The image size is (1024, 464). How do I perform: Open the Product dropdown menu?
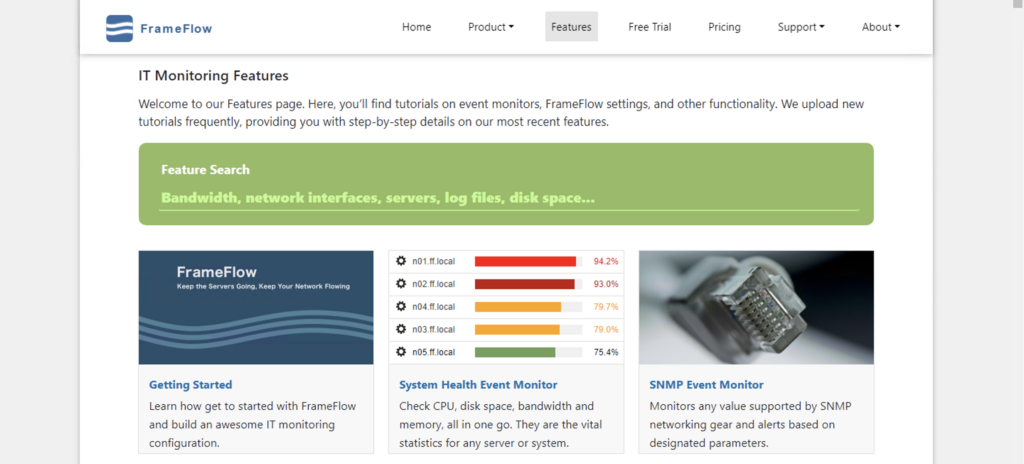click(491, 27)
